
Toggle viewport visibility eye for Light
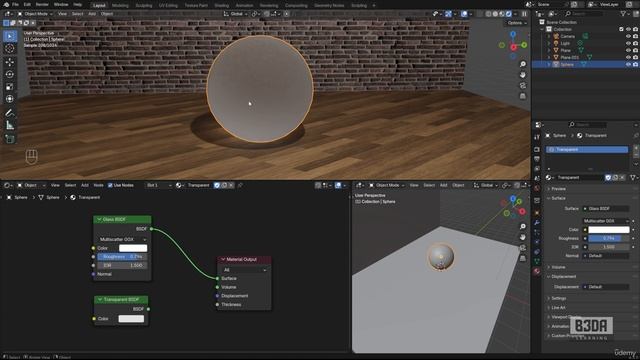[628, 43]
